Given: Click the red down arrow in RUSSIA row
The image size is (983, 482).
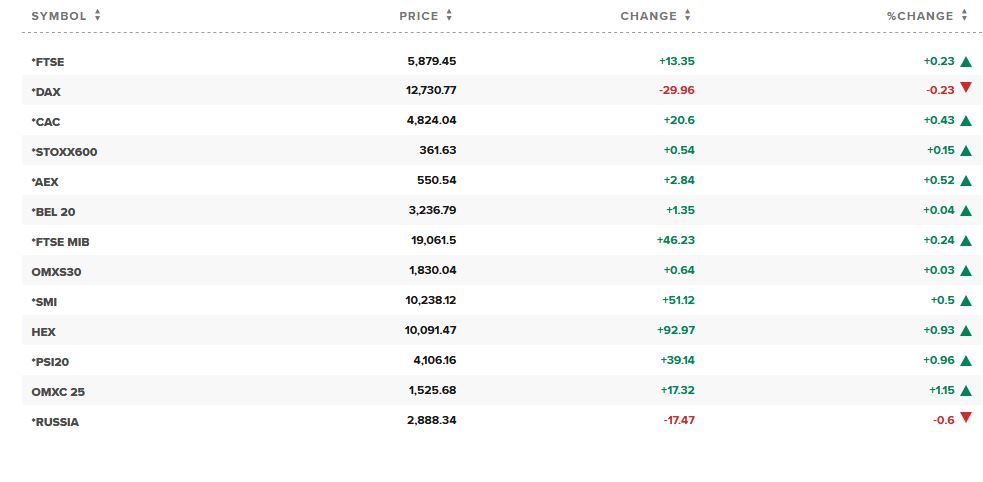Looking at the screenshot, I should coord(965,417).
